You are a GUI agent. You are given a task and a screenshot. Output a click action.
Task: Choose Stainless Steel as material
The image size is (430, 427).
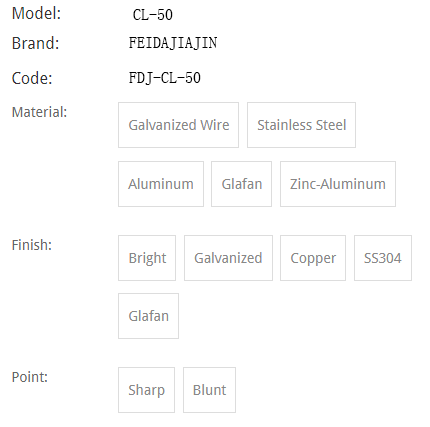301,125
